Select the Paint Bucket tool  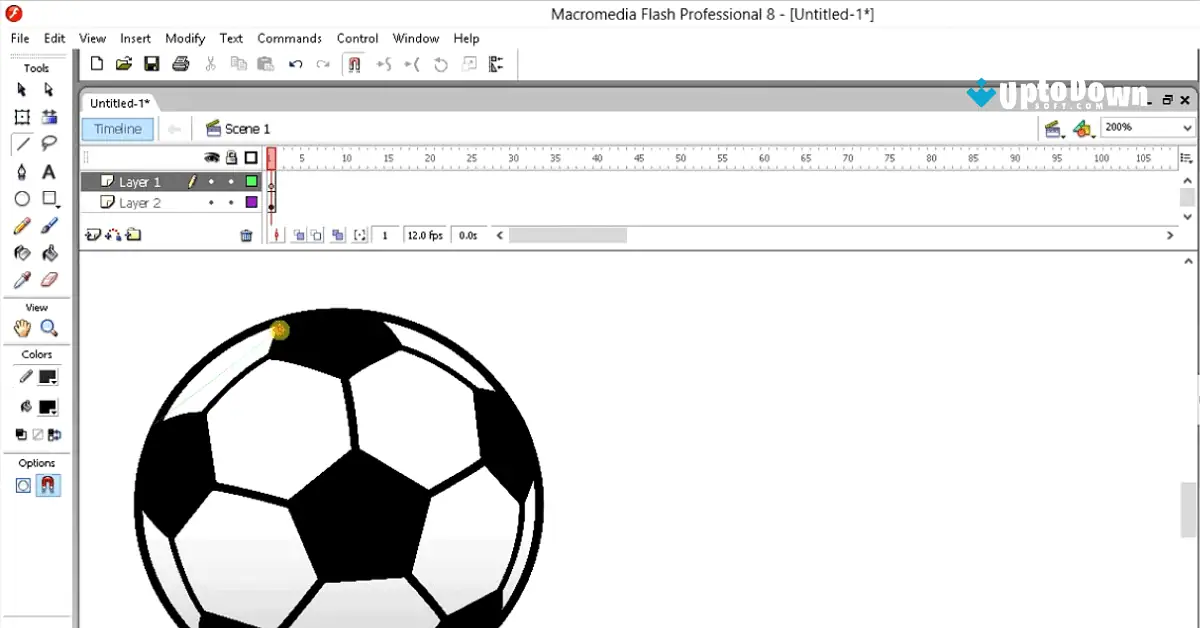pos(48,253)
